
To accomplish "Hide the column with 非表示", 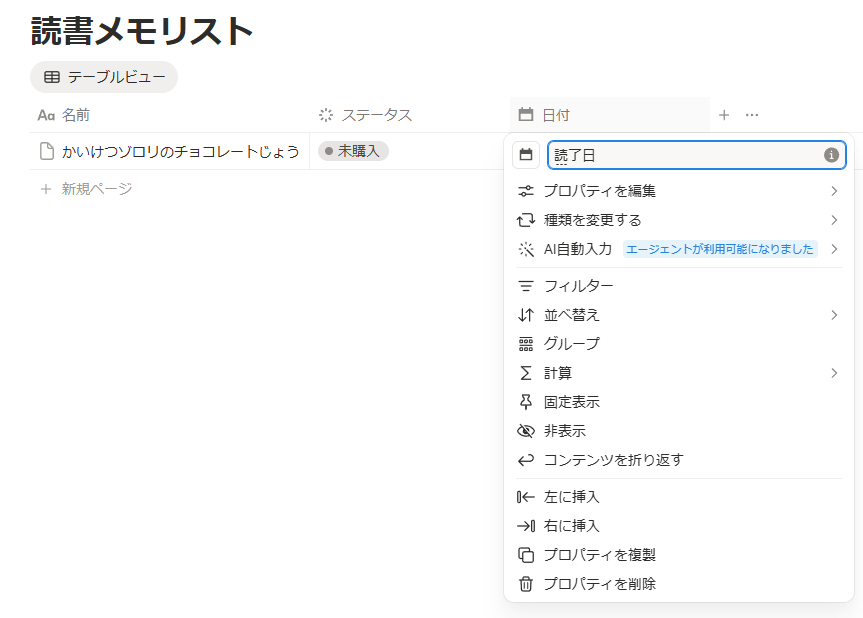I will (x=564, y=431).
